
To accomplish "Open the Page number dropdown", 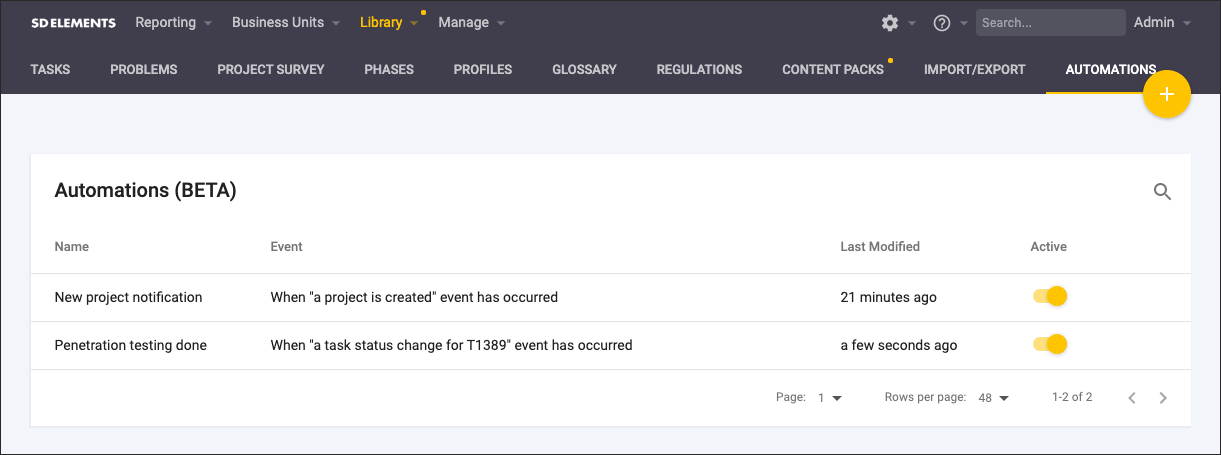I will point(830,398).
